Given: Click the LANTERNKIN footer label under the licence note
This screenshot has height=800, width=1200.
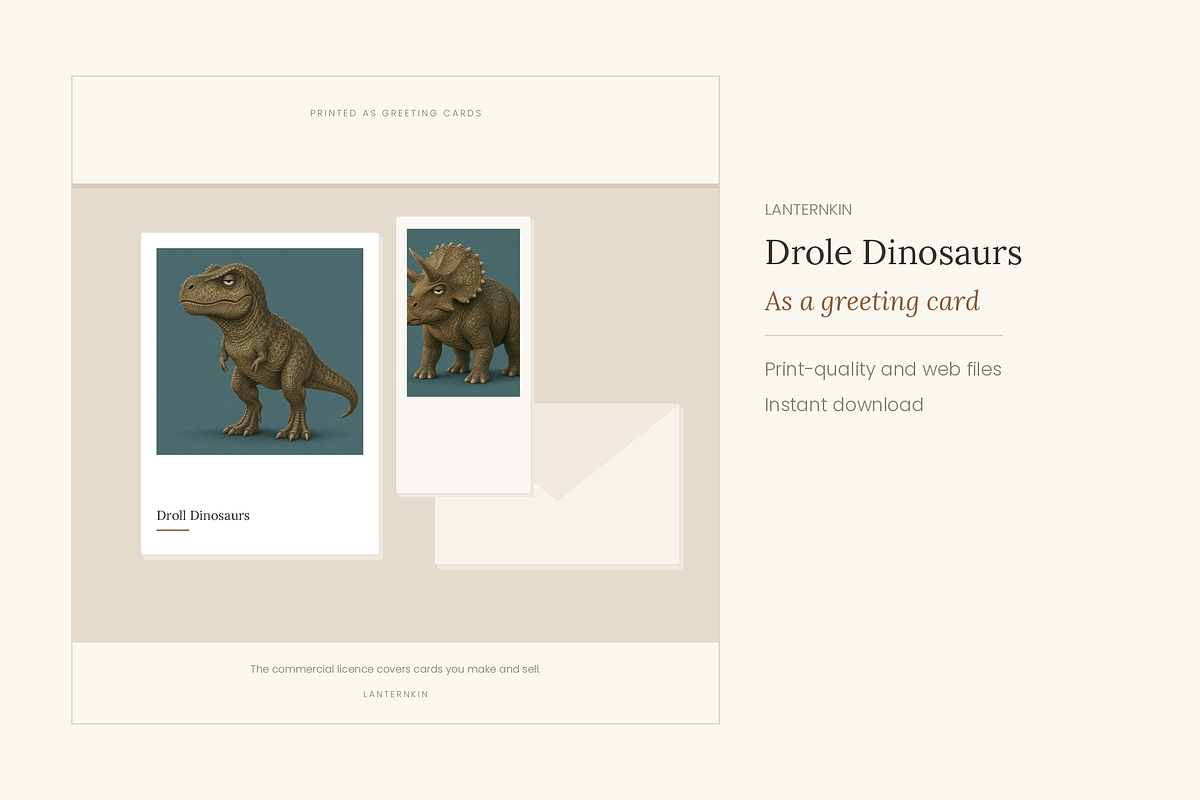Looking at the screenshot, I should [x=396, y=694].
